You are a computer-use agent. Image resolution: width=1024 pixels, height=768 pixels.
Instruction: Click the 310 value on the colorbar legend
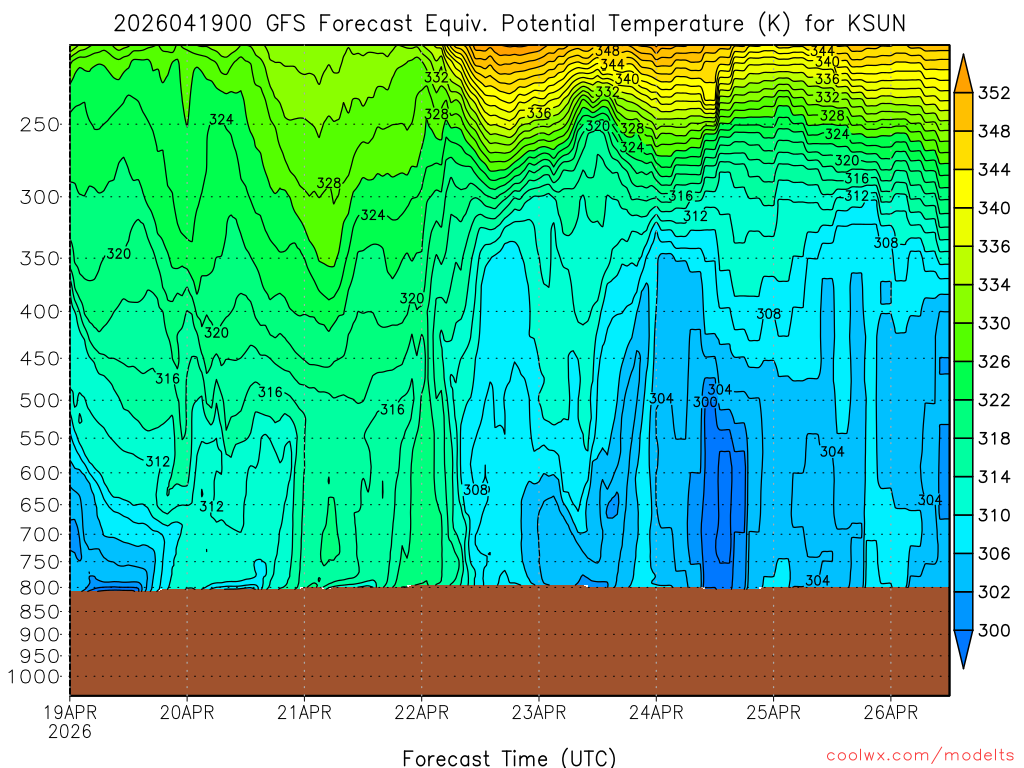click(993, 515)
